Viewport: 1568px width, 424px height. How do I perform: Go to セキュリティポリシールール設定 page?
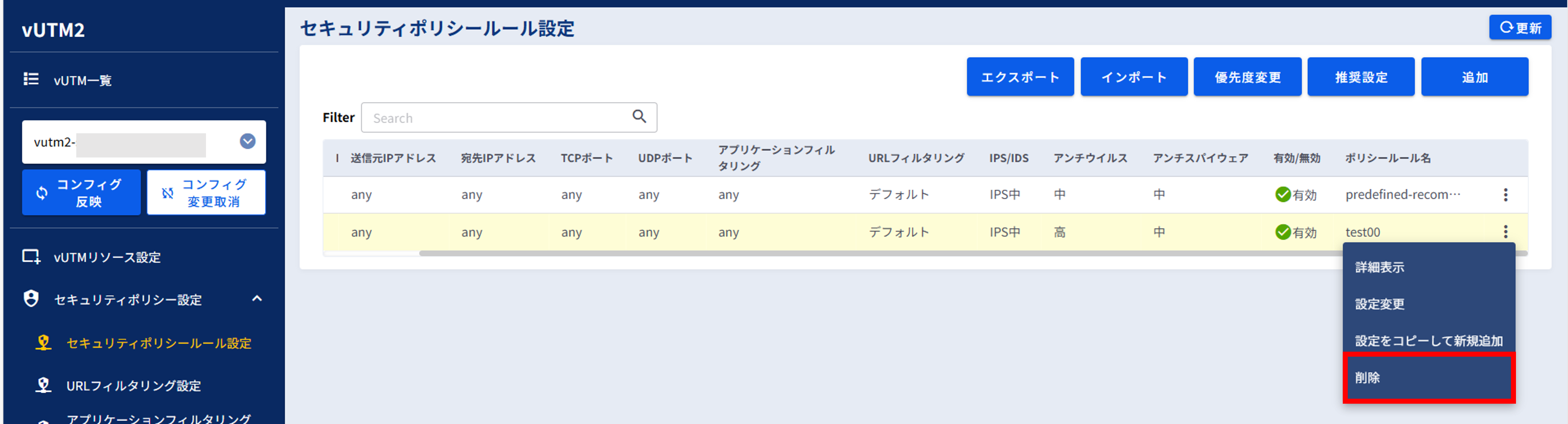pyautogui.click(x=159, y=343)
